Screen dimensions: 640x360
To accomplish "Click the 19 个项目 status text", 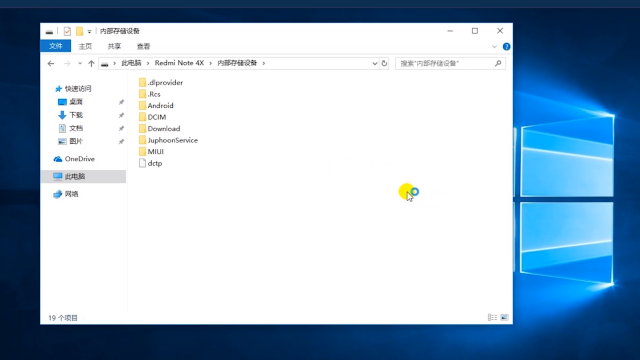I will 63,318.
